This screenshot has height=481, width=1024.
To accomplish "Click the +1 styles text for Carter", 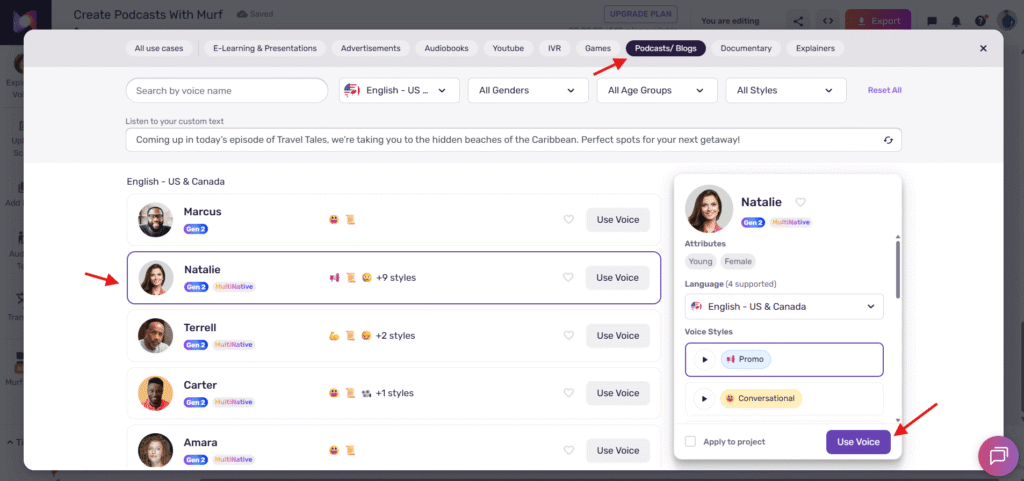I will [x=394, y=393].
